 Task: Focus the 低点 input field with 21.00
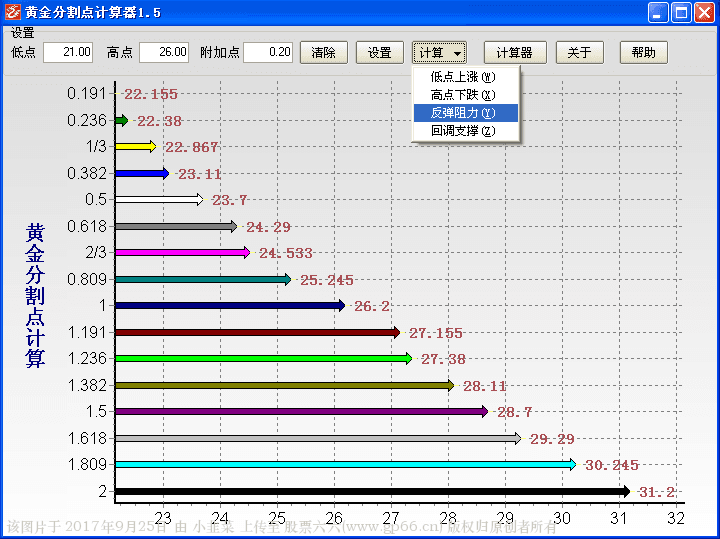tap(68, 52)
